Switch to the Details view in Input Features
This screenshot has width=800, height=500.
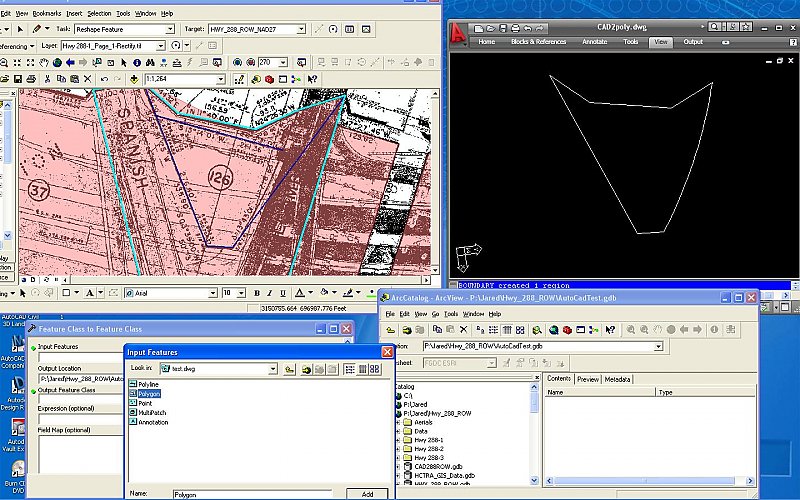point(362,369)
